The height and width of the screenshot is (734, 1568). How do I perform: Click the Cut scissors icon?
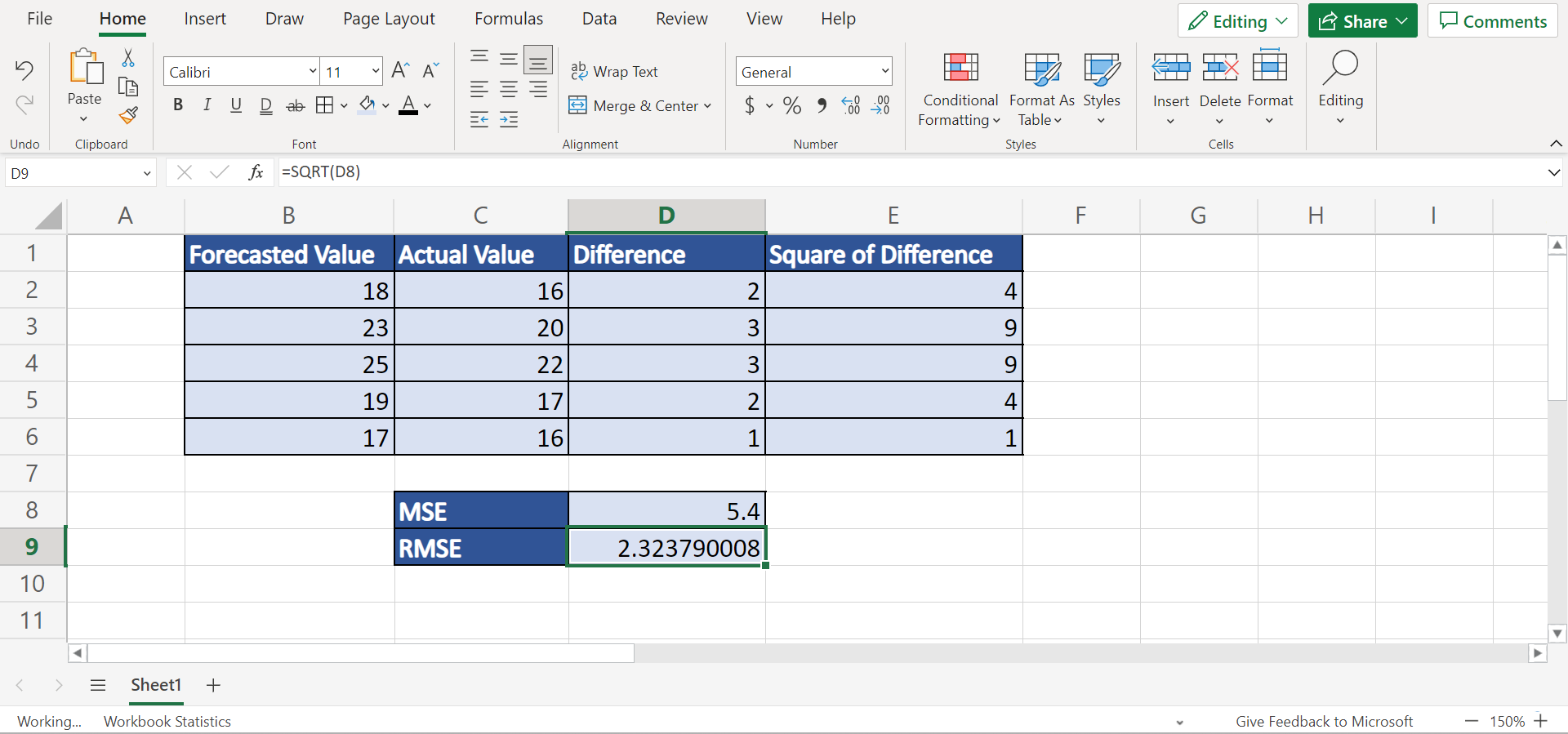[x=128, y=58]
